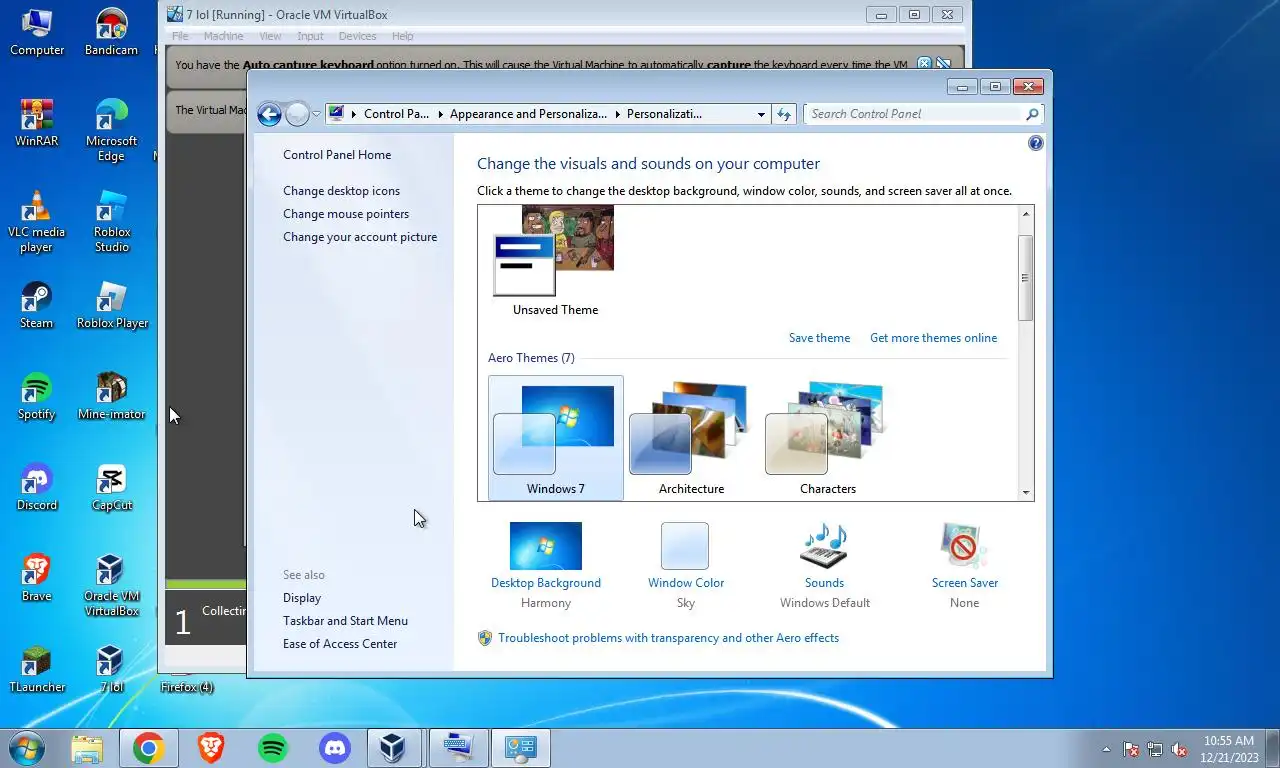Select the '7 lol' desktop shortcut

click(x=111, y=669)
